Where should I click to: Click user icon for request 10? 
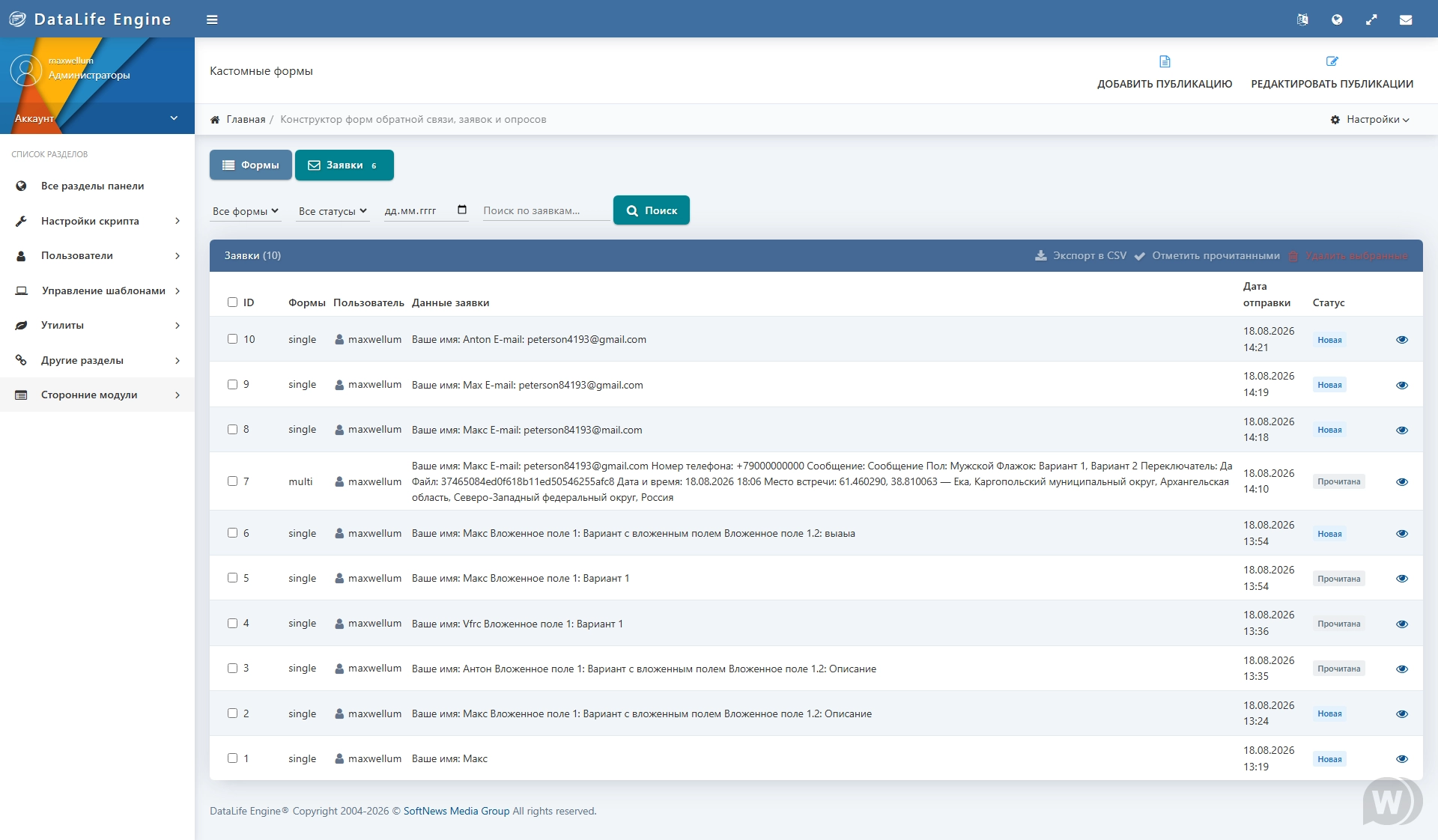[339, 339]
